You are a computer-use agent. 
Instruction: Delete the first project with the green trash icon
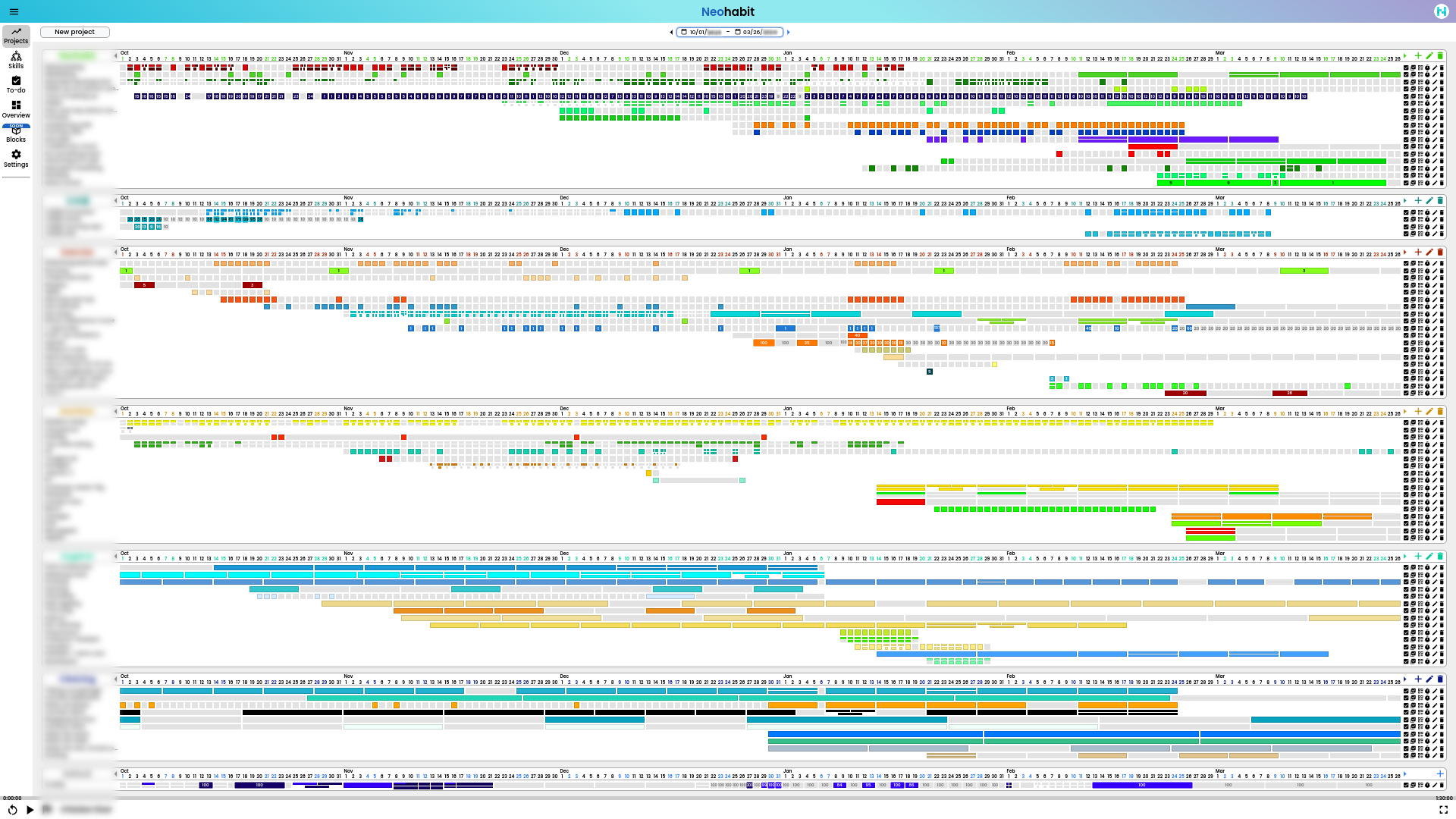point(1440,55)
